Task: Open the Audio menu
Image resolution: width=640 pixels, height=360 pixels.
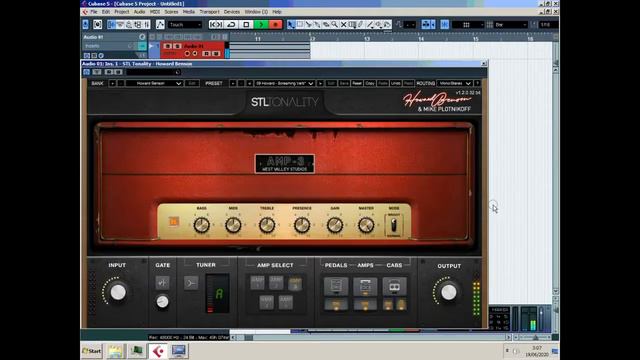Action: point(140,12)
